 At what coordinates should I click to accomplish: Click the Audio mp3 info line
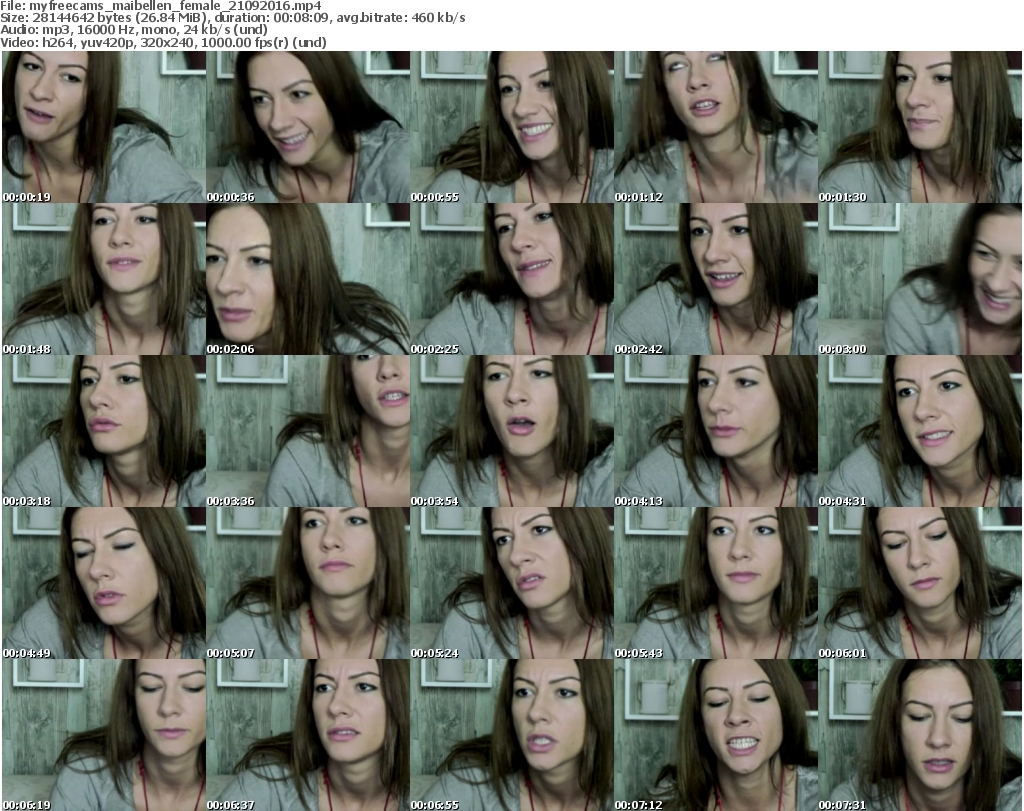(x=134, y=30)
